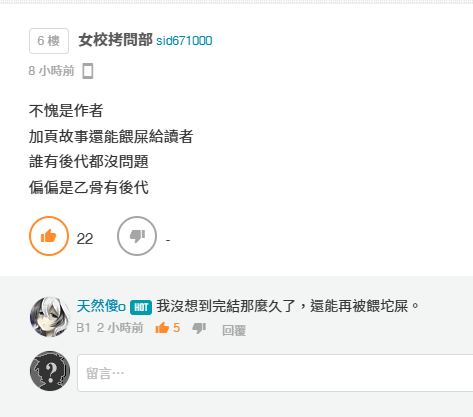Screen dimensions: 473x417
Task: Click the HOT badge next to 天然傻o
Action: coord(141,307)
